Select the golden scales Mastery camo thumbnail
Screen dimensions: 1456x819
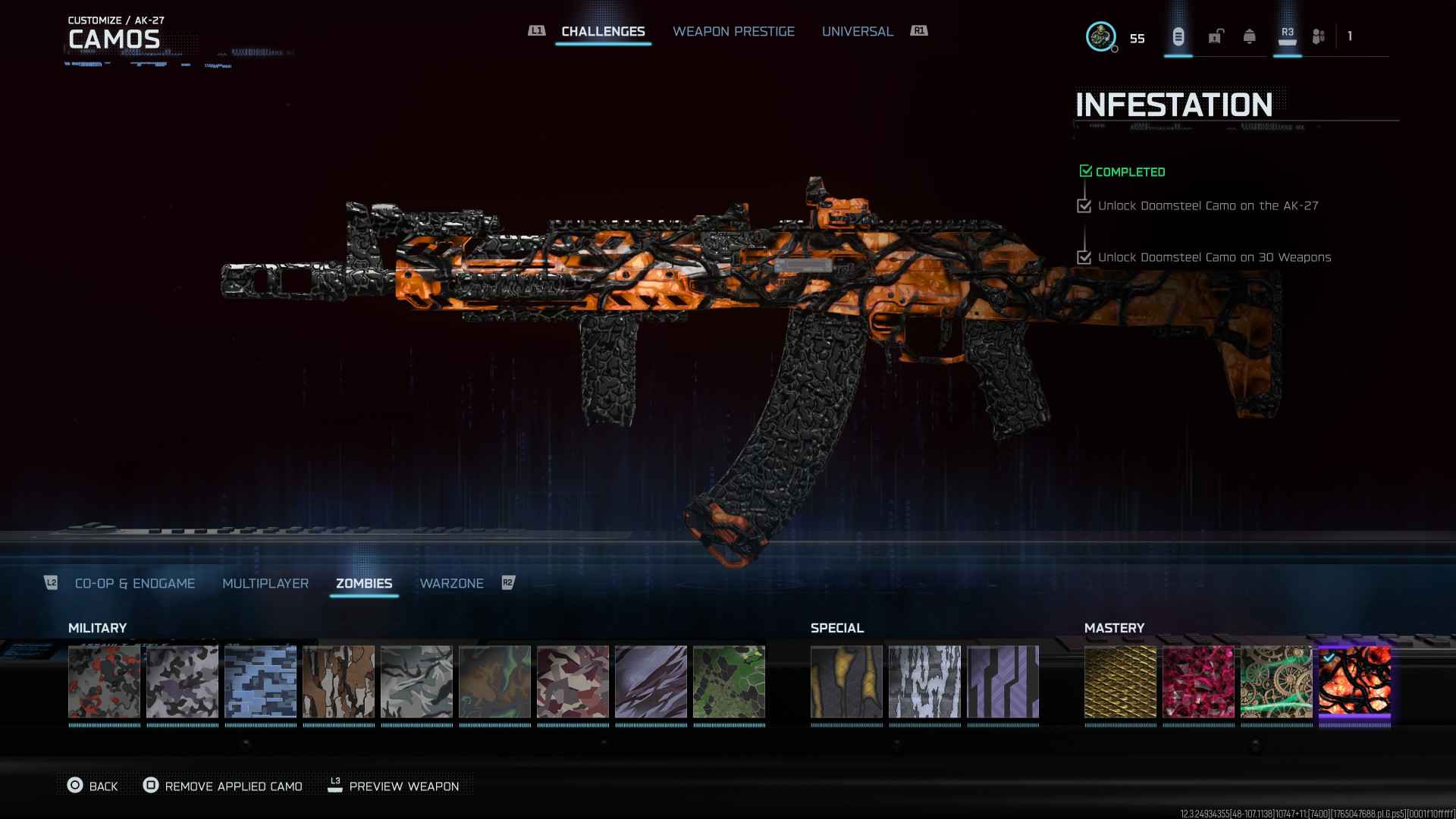click(x=1119, y=682)
